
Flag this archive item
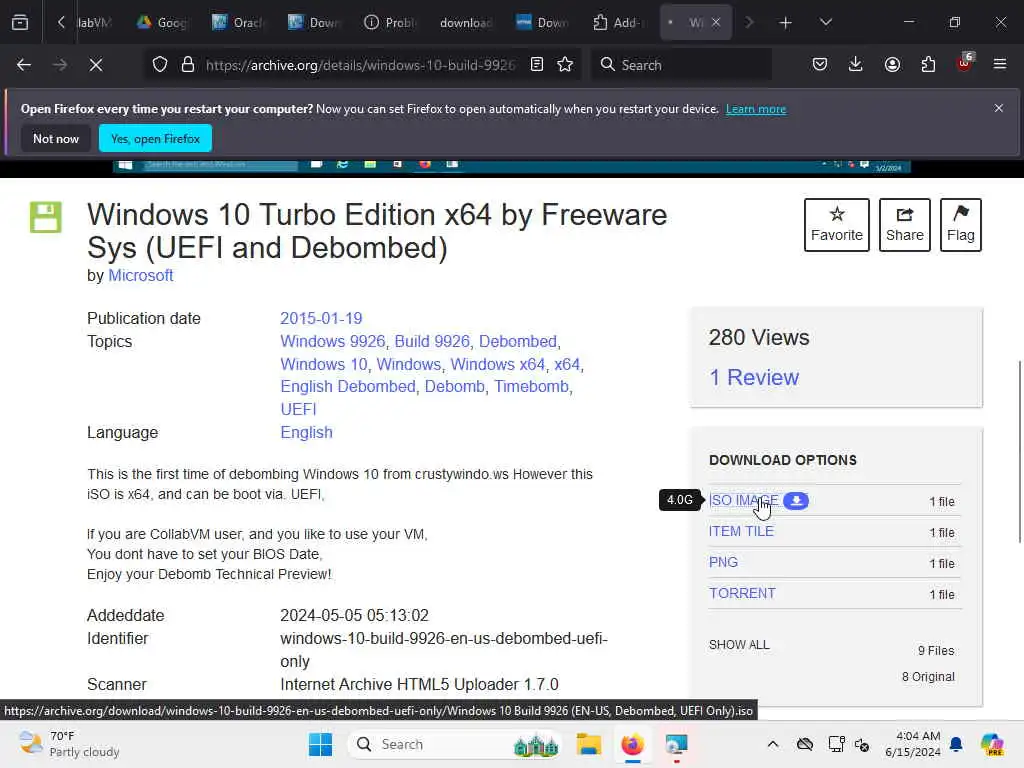coord(961,225)
